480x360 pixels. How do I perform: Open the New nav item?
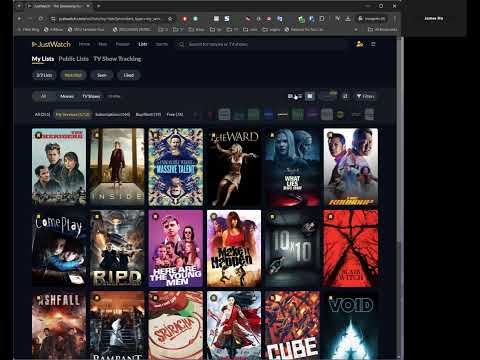103,44
